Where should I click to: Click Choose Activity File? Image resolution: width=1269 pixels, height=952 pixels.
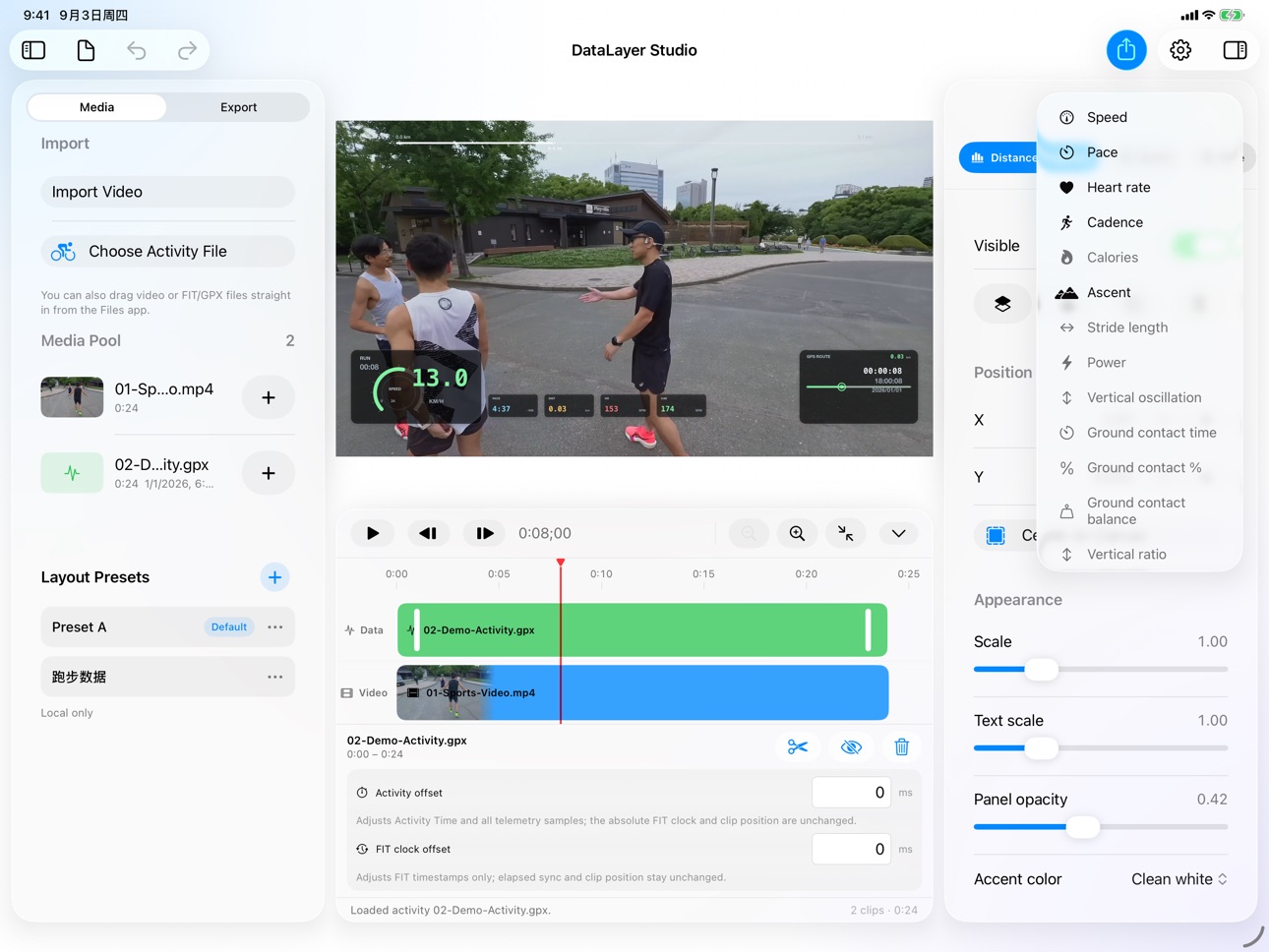[168, 252]
